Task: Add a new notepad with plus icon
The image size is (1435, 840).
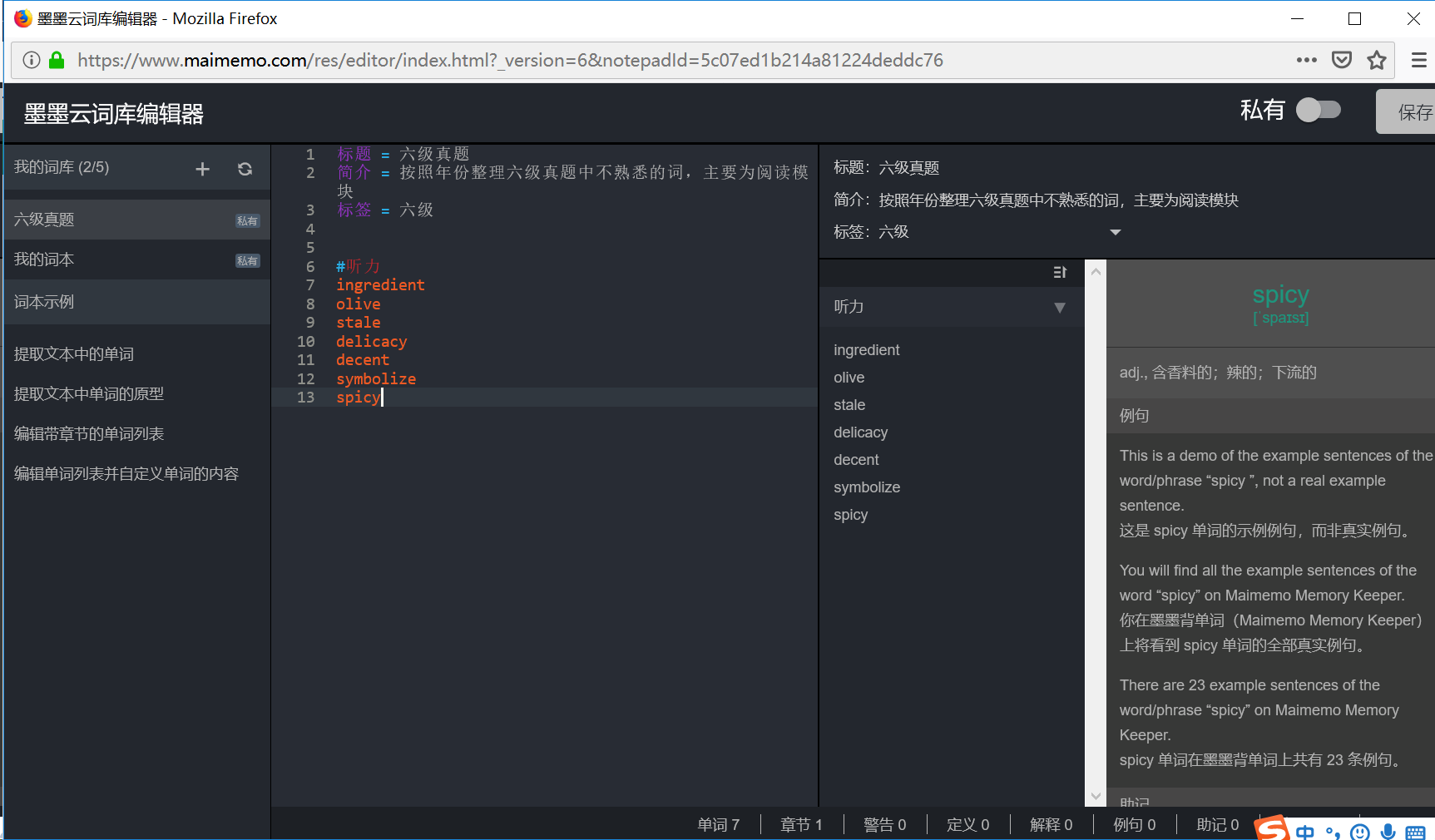Action: coord(202,169)
